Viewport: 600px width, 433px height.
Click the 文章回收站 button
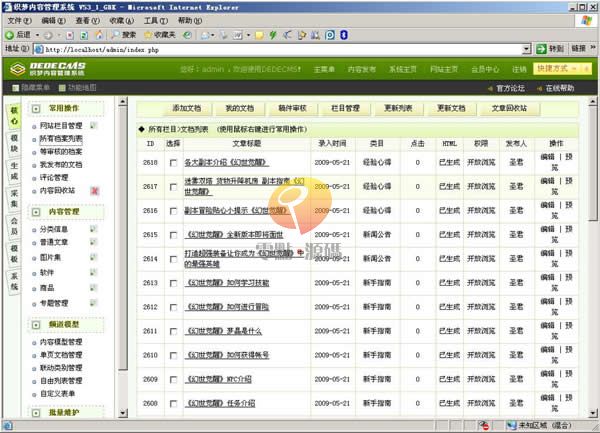[509, 108]
